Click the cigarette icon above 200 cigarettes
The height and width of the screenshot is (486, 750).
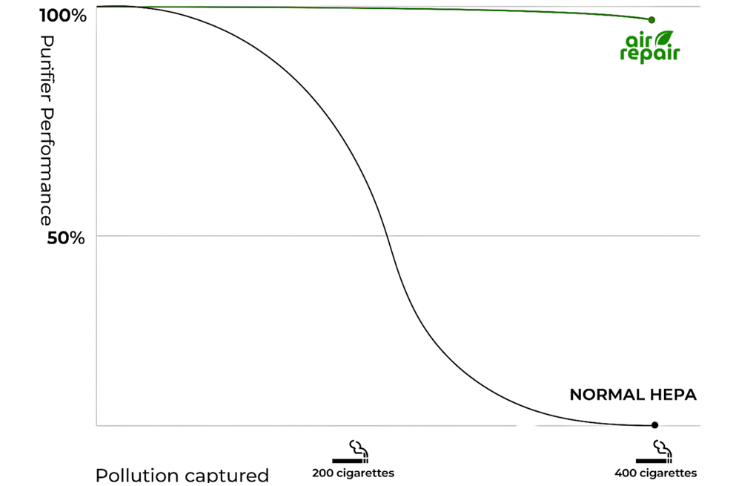point(353,450)
